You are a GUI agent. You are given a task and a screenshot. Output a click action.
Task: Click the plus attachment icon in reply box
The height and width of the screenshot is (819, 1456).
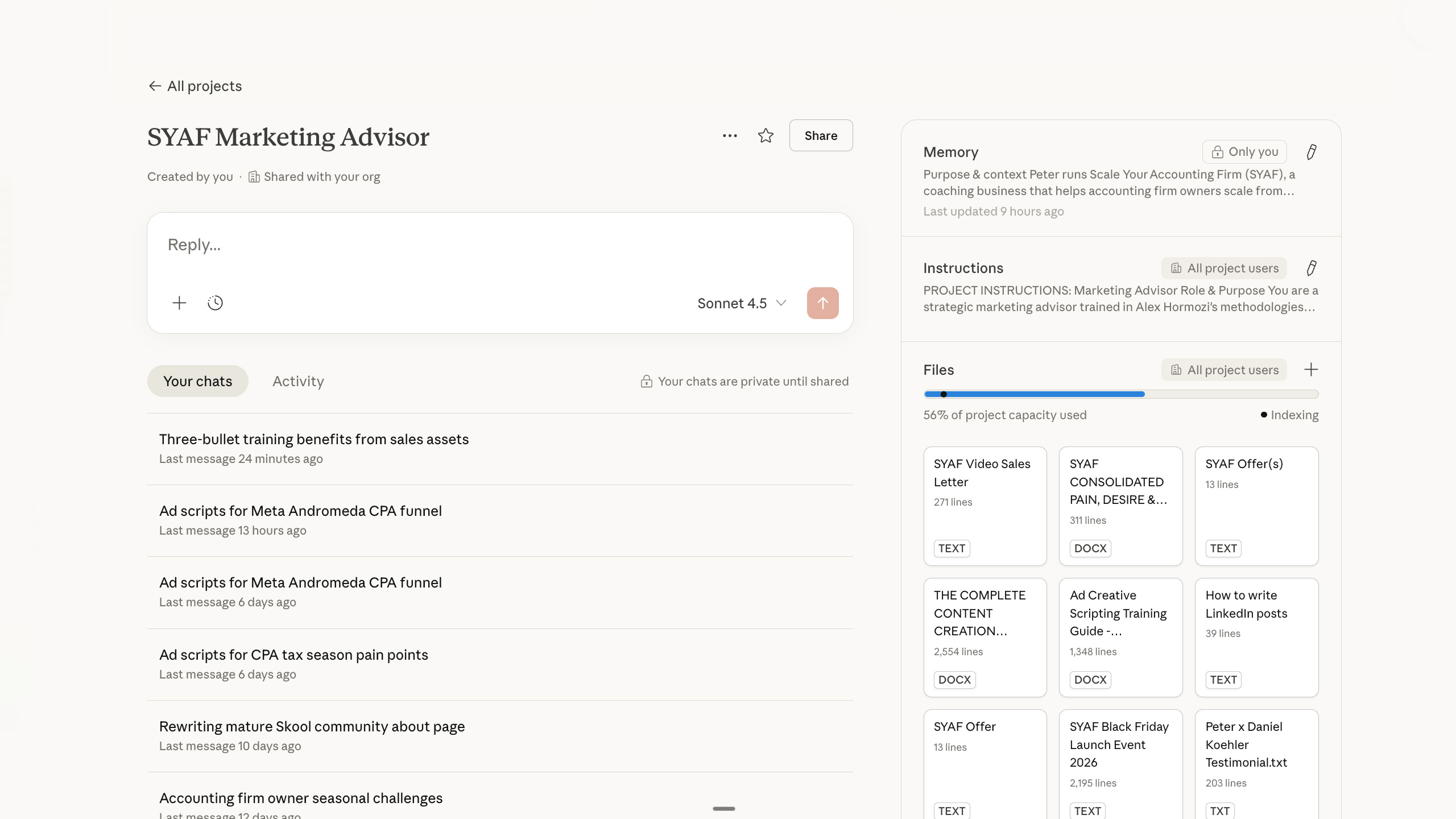tap(179, 303)
